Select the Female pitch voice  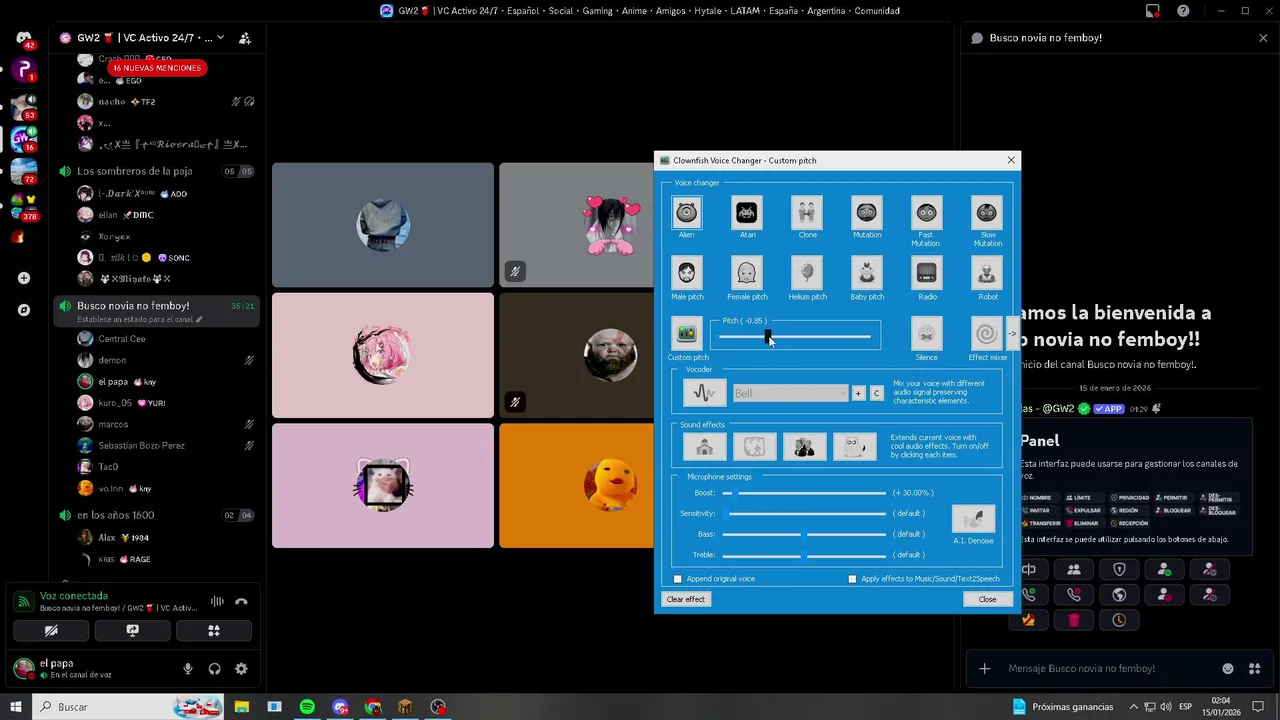tap(747, 272)
